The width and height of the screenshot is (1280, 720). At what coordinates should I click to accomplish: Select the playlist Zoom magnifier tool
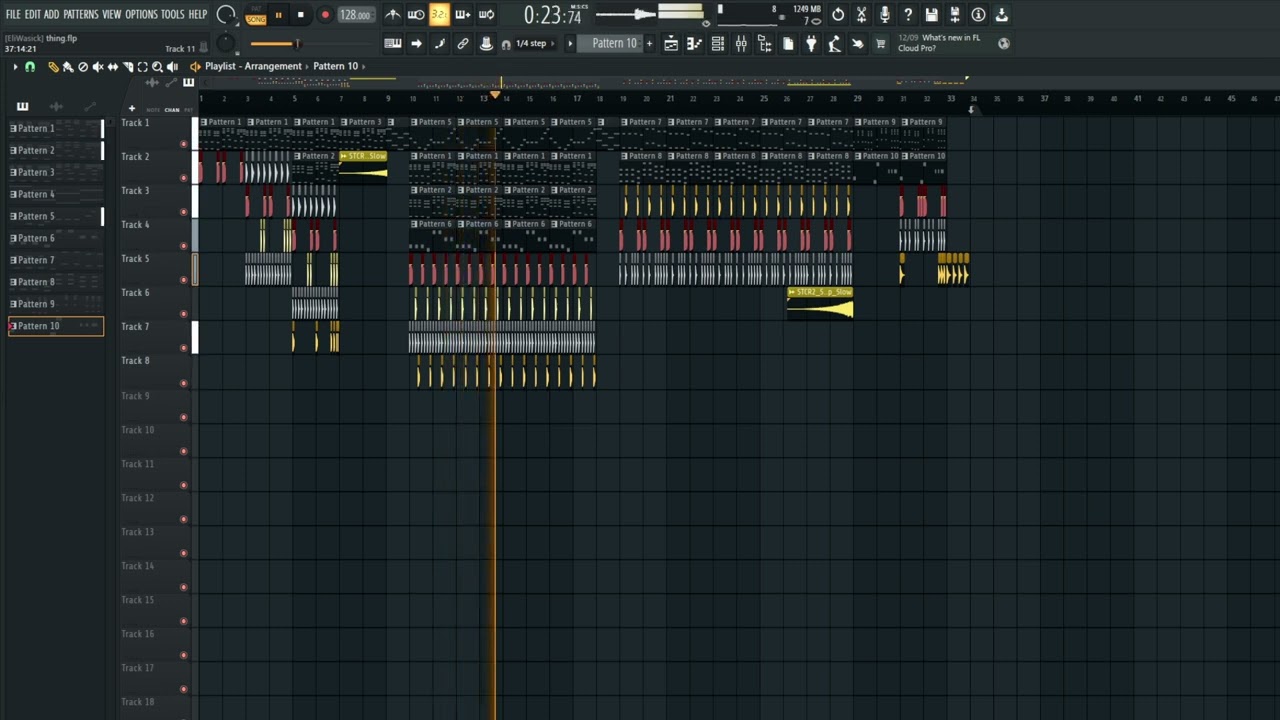[x=158, y=67]
